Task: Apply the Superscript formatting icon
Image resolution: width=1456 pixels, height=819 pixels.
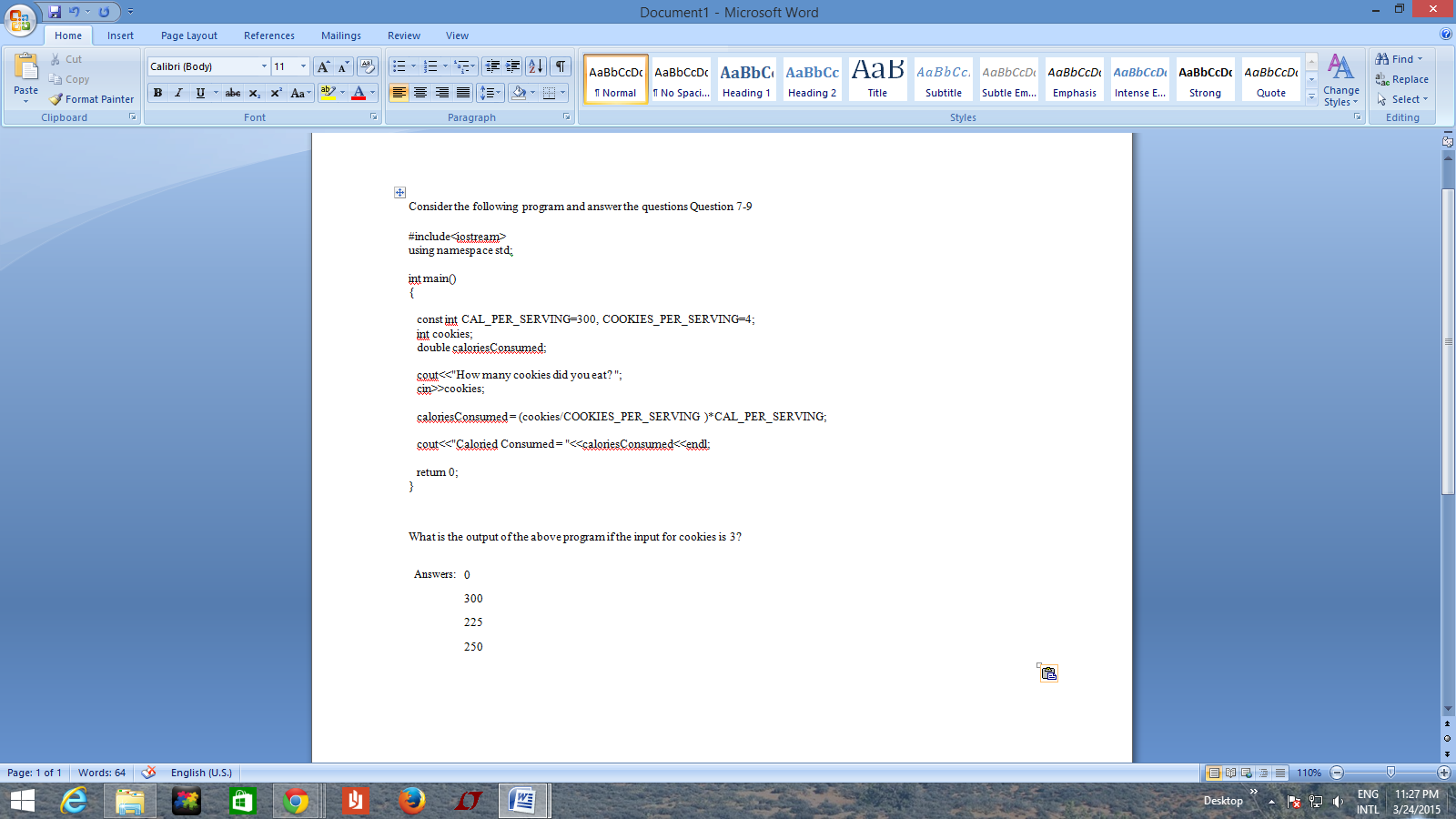Action: tap(276, 93)
